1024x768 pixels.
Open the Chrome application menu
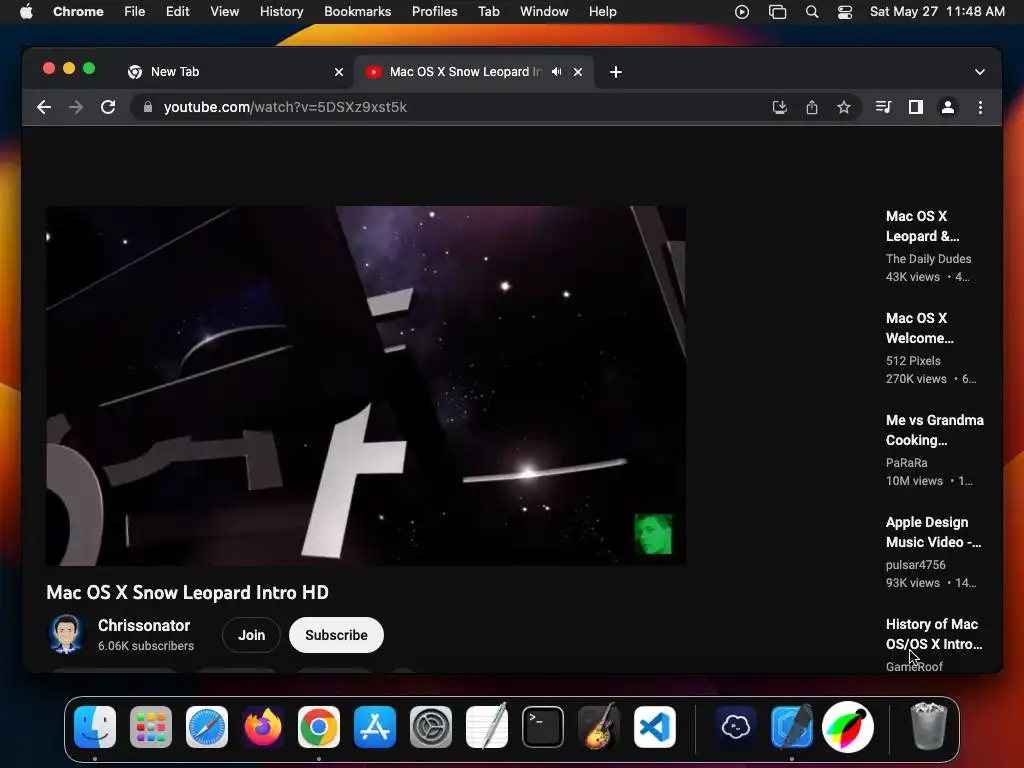tap(78, 12)
